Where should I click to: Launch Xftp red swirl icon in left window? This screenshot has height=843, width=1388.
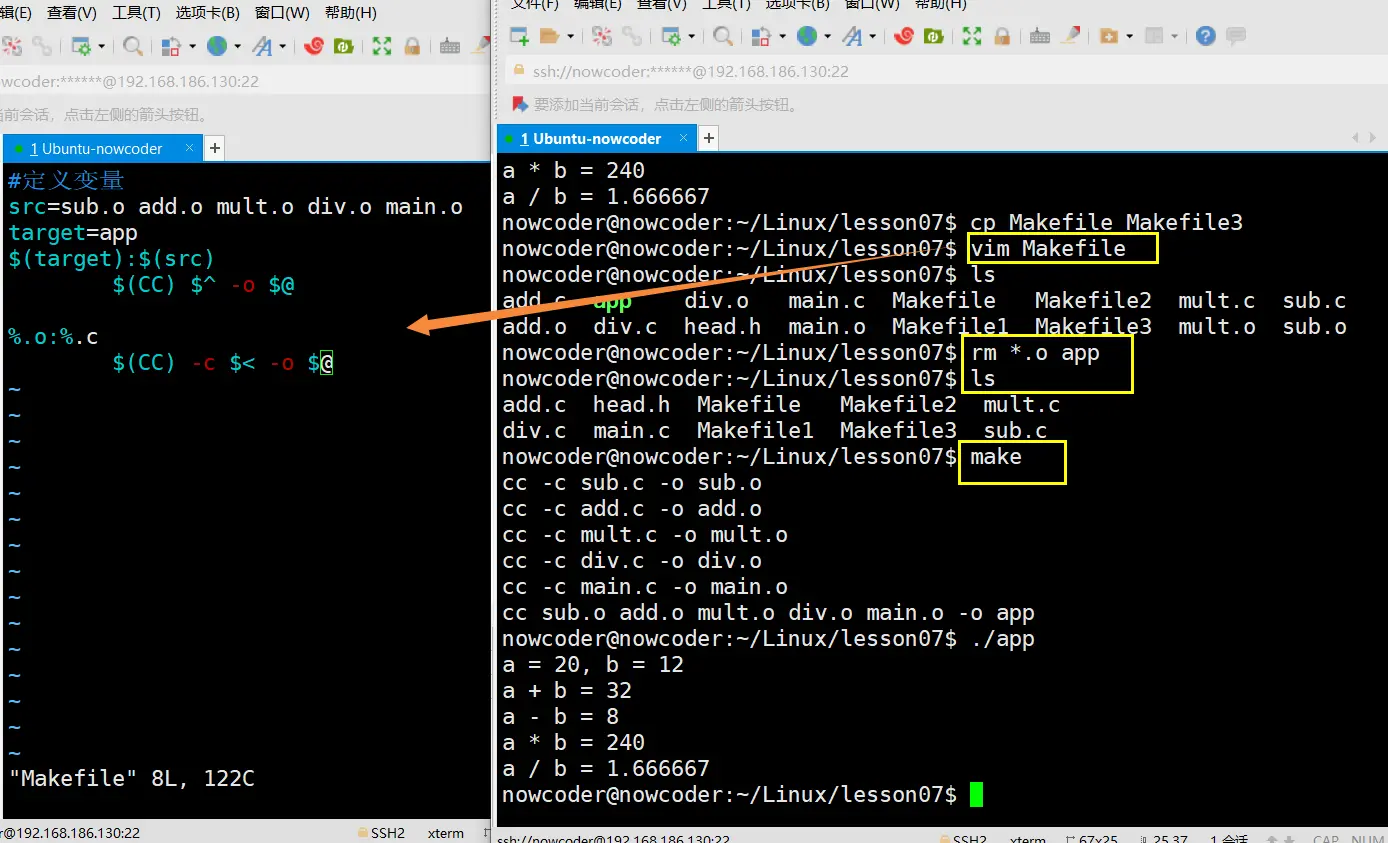(x=314, y=46)
